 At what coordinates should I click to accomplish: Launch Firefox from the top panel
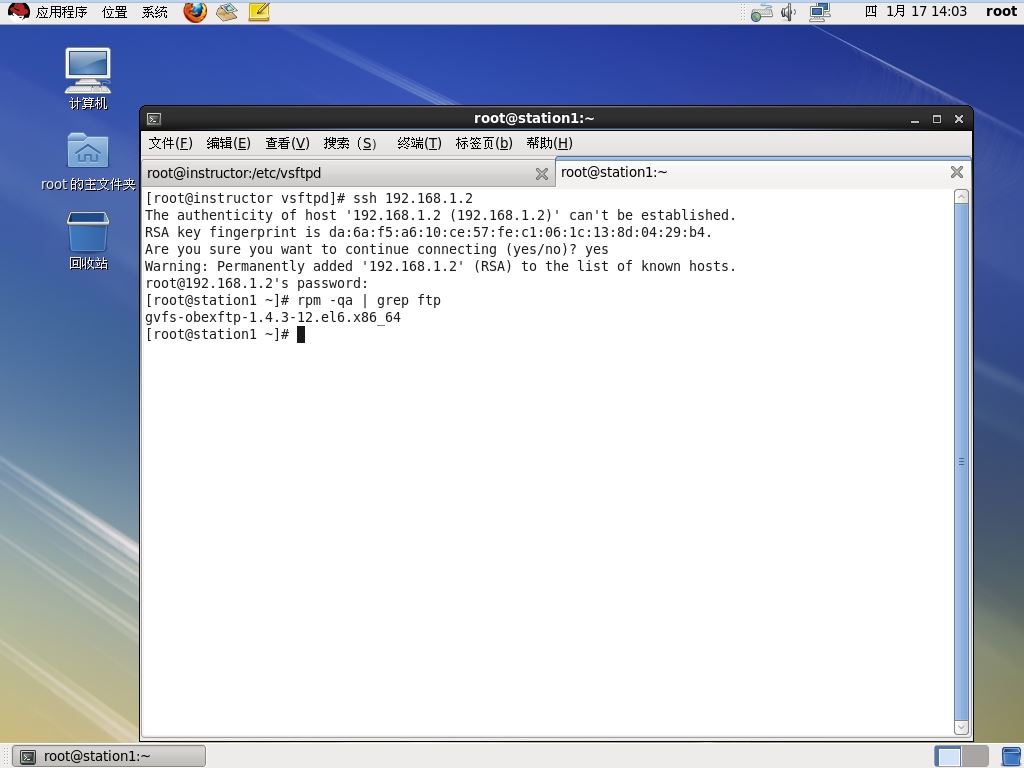(195, 11)
